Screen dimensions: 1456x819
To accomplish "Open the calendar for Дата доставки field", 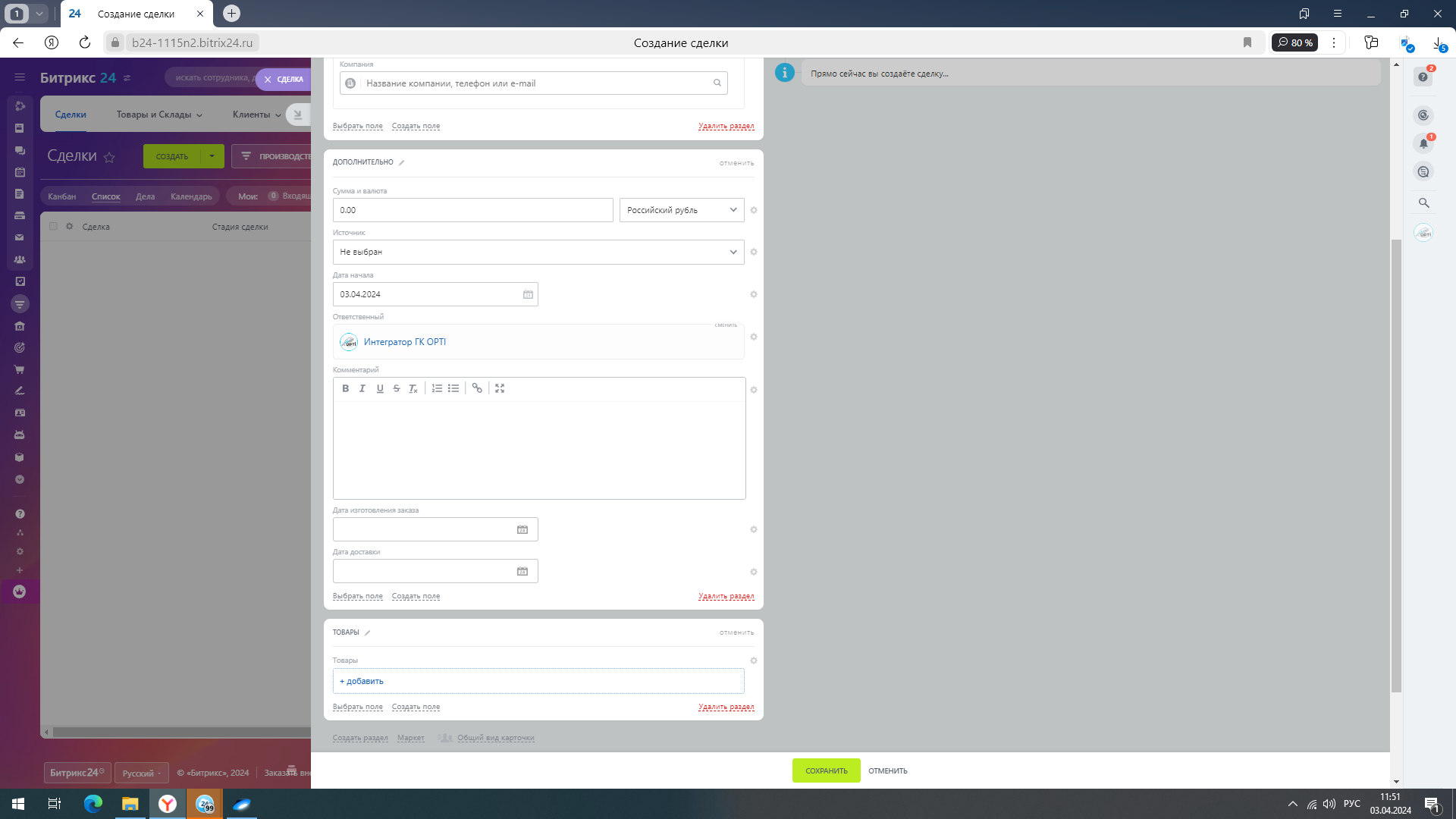I will [x=522, y=571].
